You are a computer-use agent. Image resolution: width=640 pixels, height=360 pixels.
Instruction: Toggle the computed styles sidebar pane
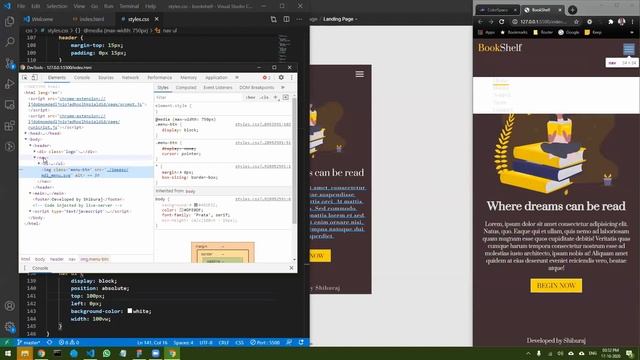(x=285, y=98)
